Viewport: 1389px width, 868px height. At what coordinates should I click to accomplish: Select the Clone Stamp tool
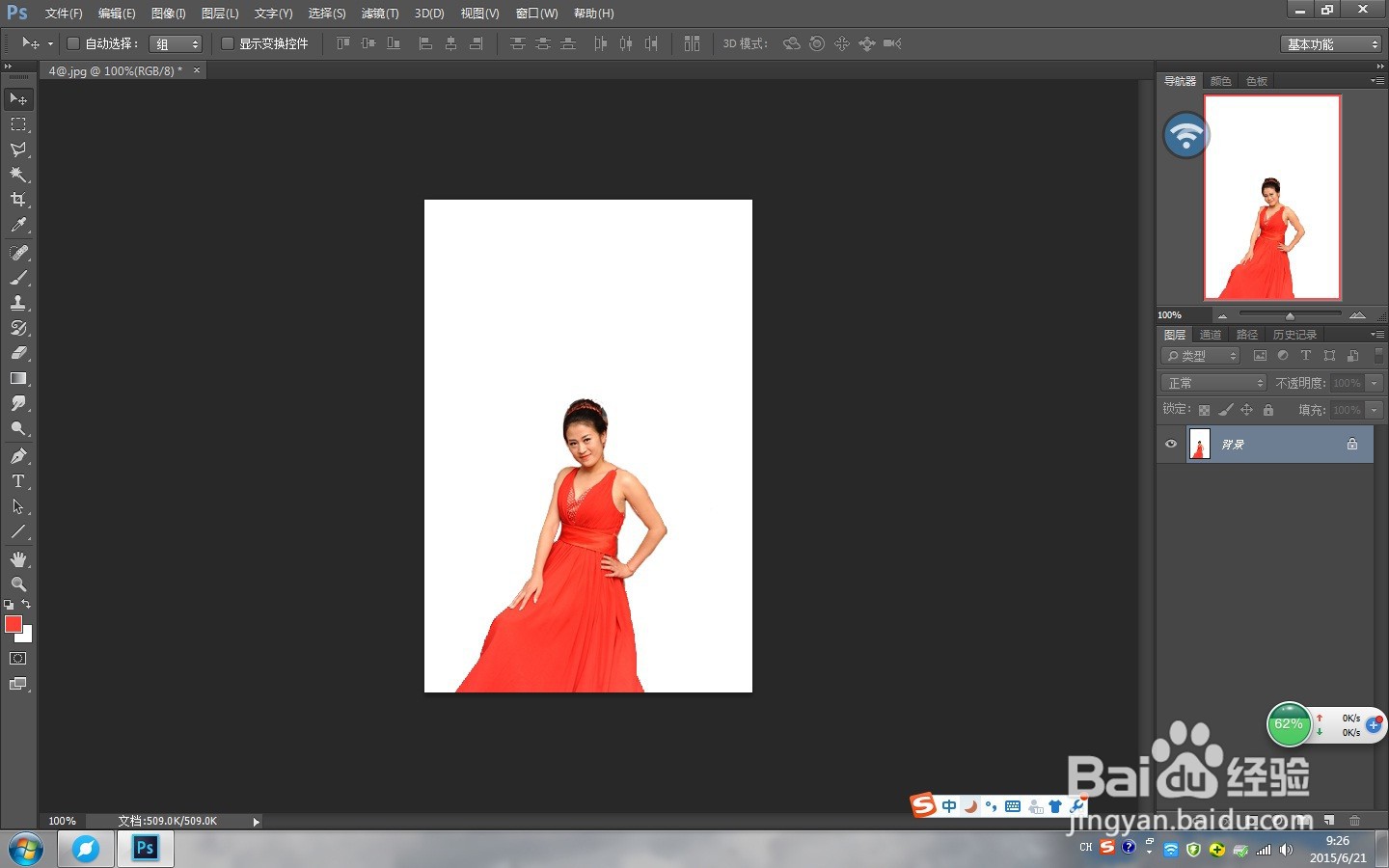click(x=18, y=303)
